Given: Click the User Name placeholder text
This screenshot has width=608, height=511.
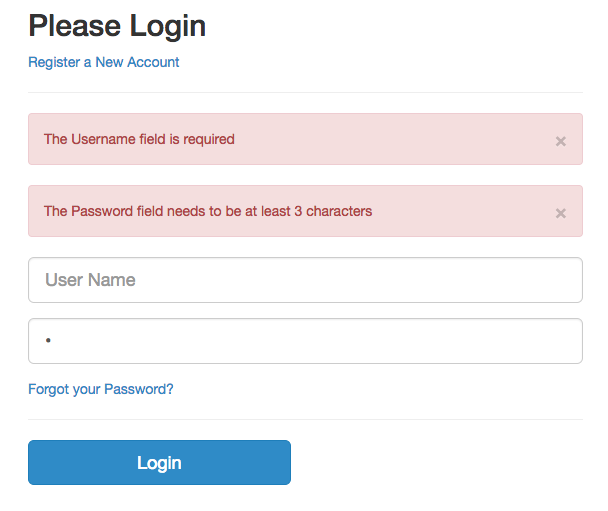Looking at the screenshot, I should point(90,280).
